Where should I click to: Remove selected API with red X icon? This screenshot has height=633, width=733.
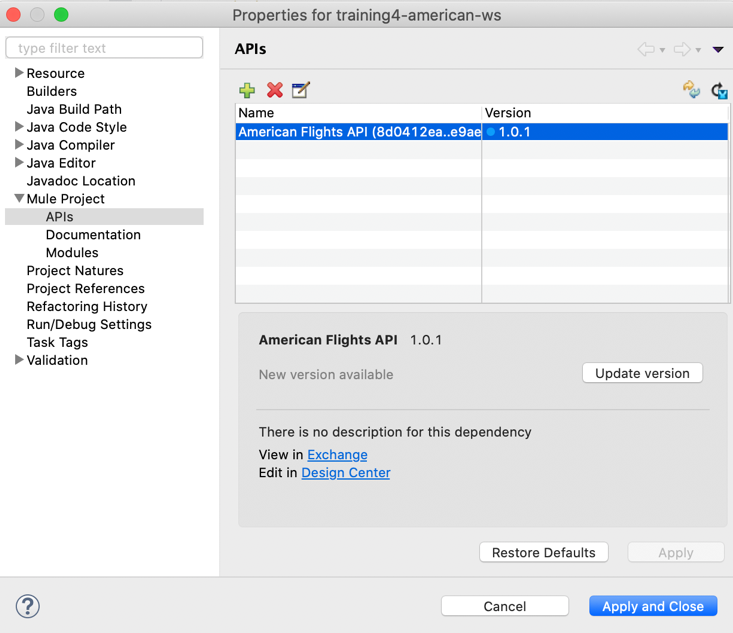(x=275, y=90)
